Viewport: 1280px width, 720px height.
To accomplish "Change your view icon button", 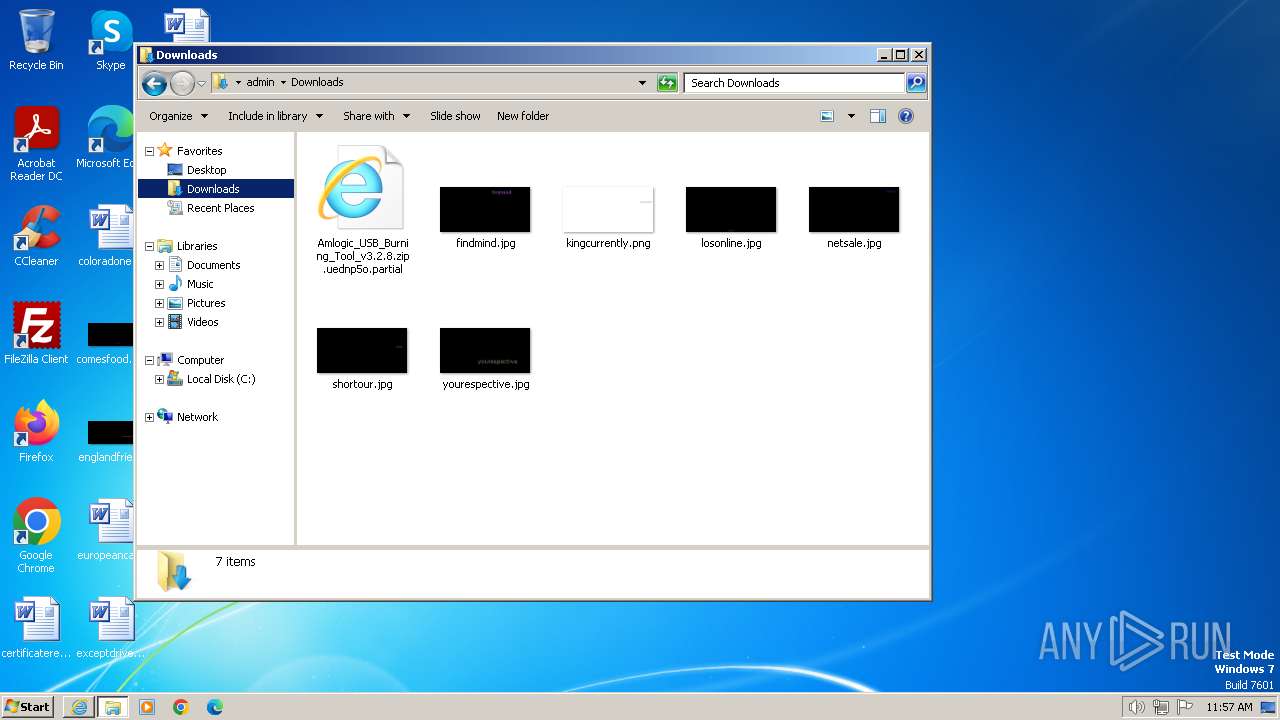I will pos(827,116).
